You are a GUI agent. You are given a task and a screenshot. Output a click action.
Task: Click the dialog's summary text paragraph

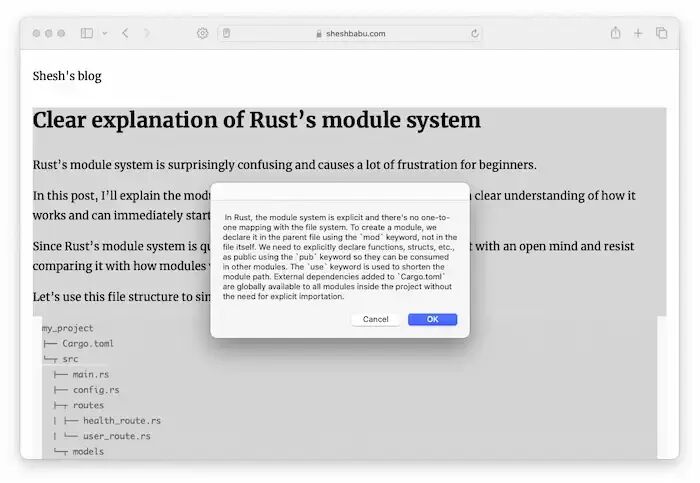tap(340, 257)
